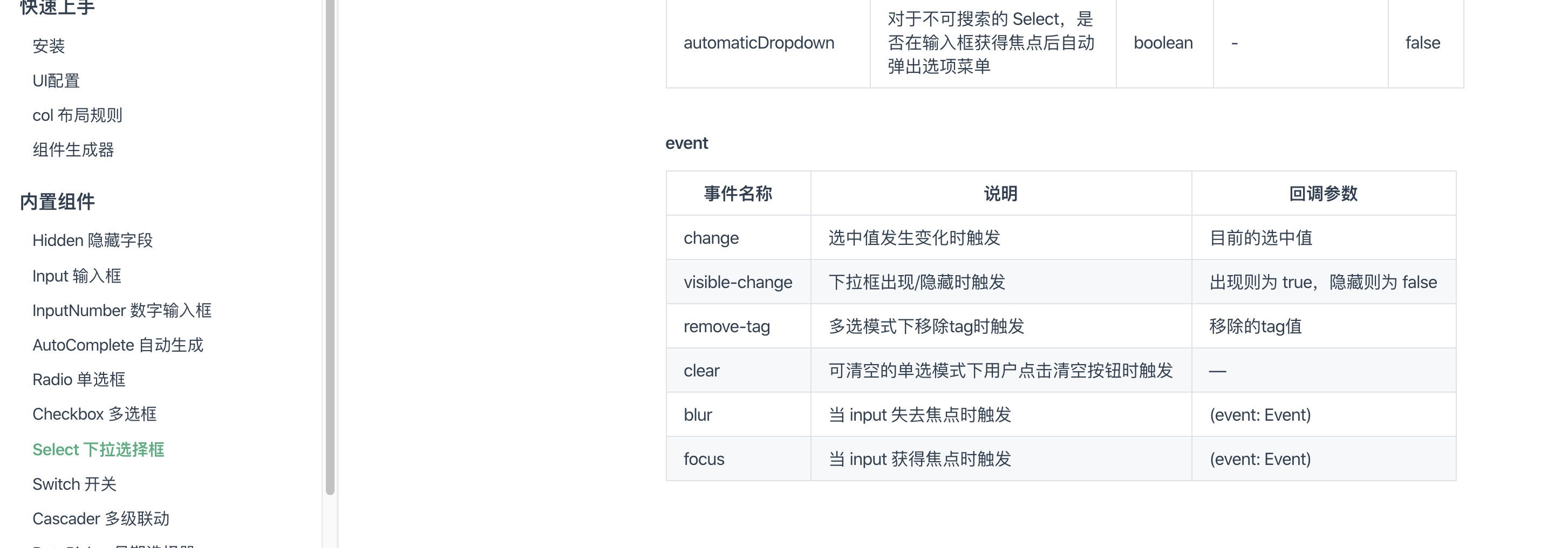1568x548 pixels.
Task: Open the Switch 开关 documentation
Action: click(74, 483)
